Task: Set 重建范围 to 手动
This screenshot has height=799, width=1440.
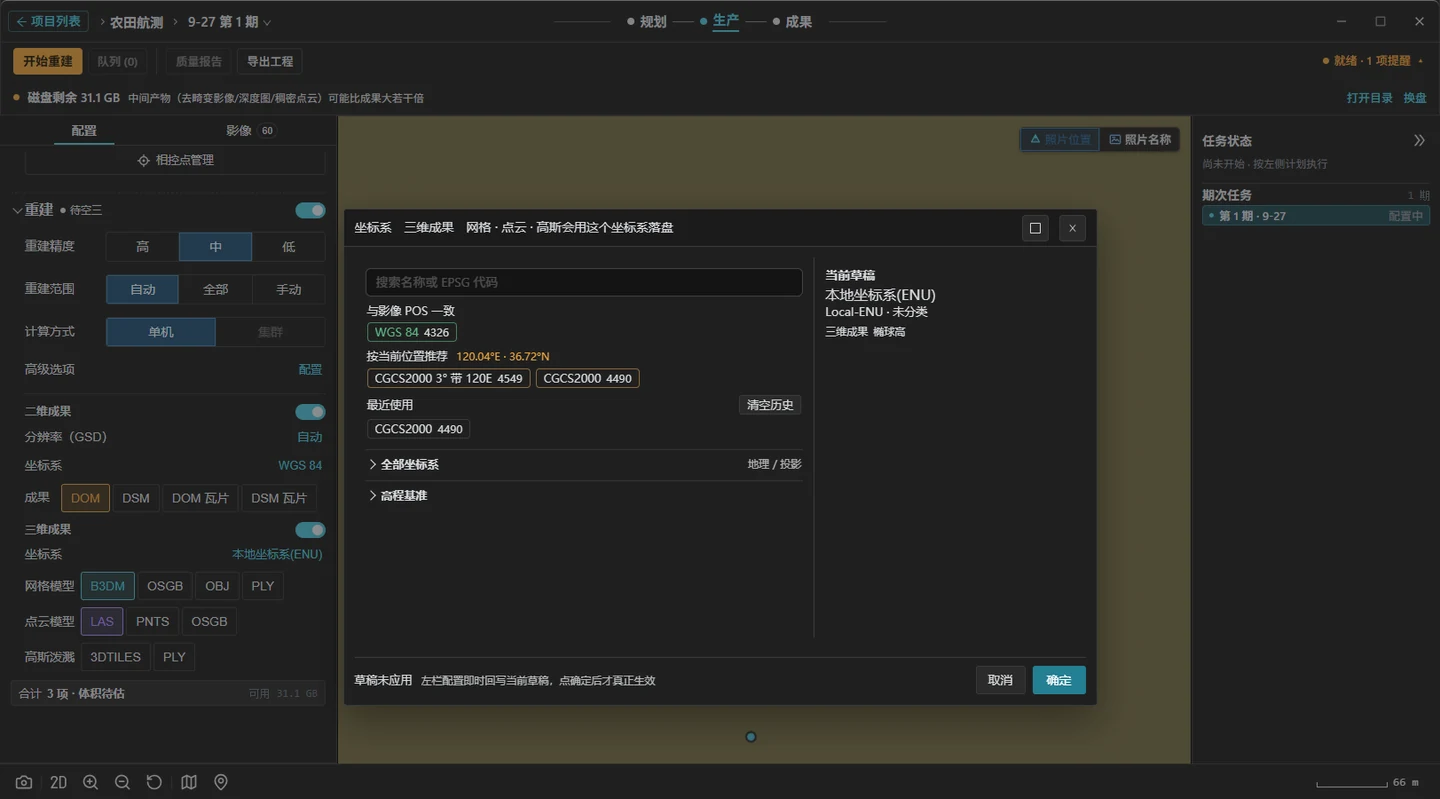Action: coord(288,289)
